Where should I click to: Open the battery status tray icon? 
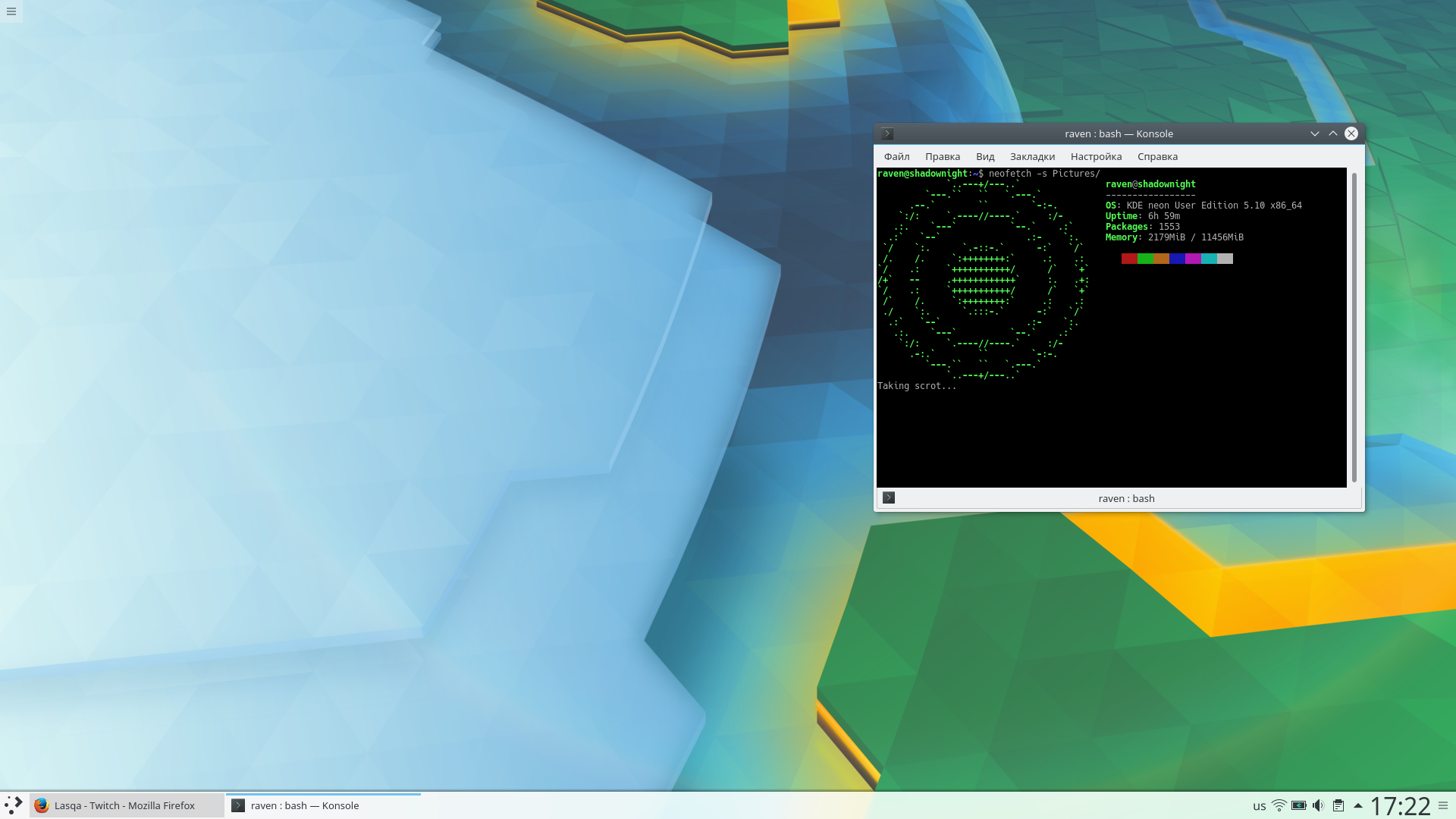coord(1298,805)
